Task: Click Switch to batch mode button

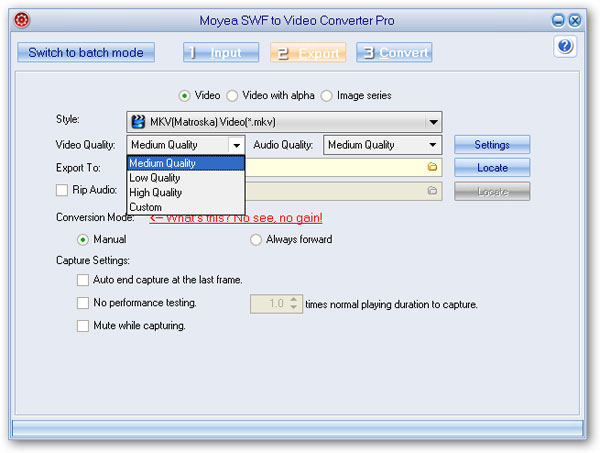Action: click(x=86, y=52)
